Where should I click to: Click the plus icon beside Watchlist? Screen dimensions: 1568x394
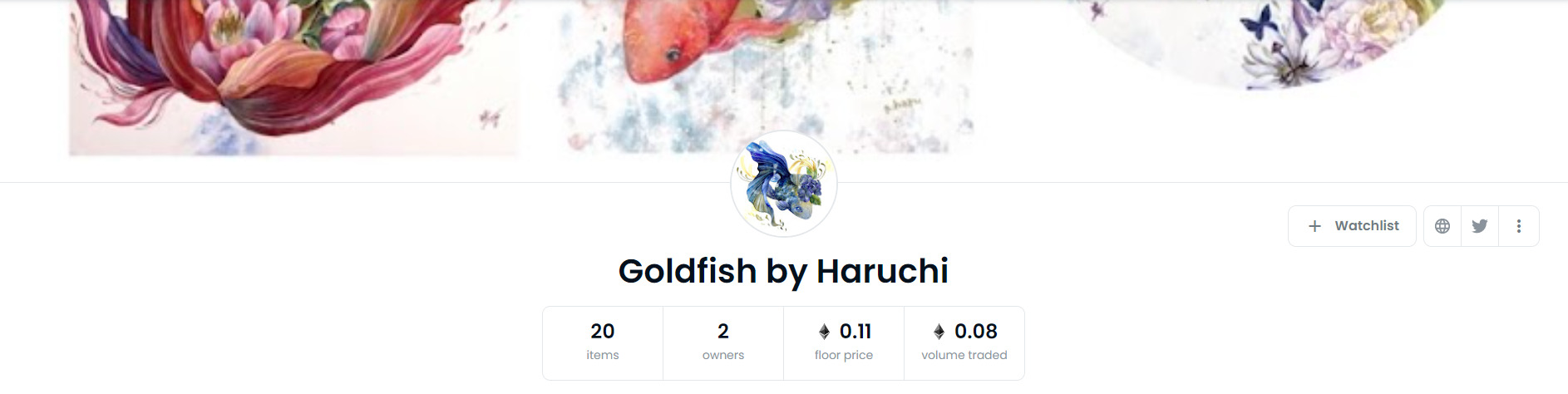pyautogui.click(x=1314, y=226)
